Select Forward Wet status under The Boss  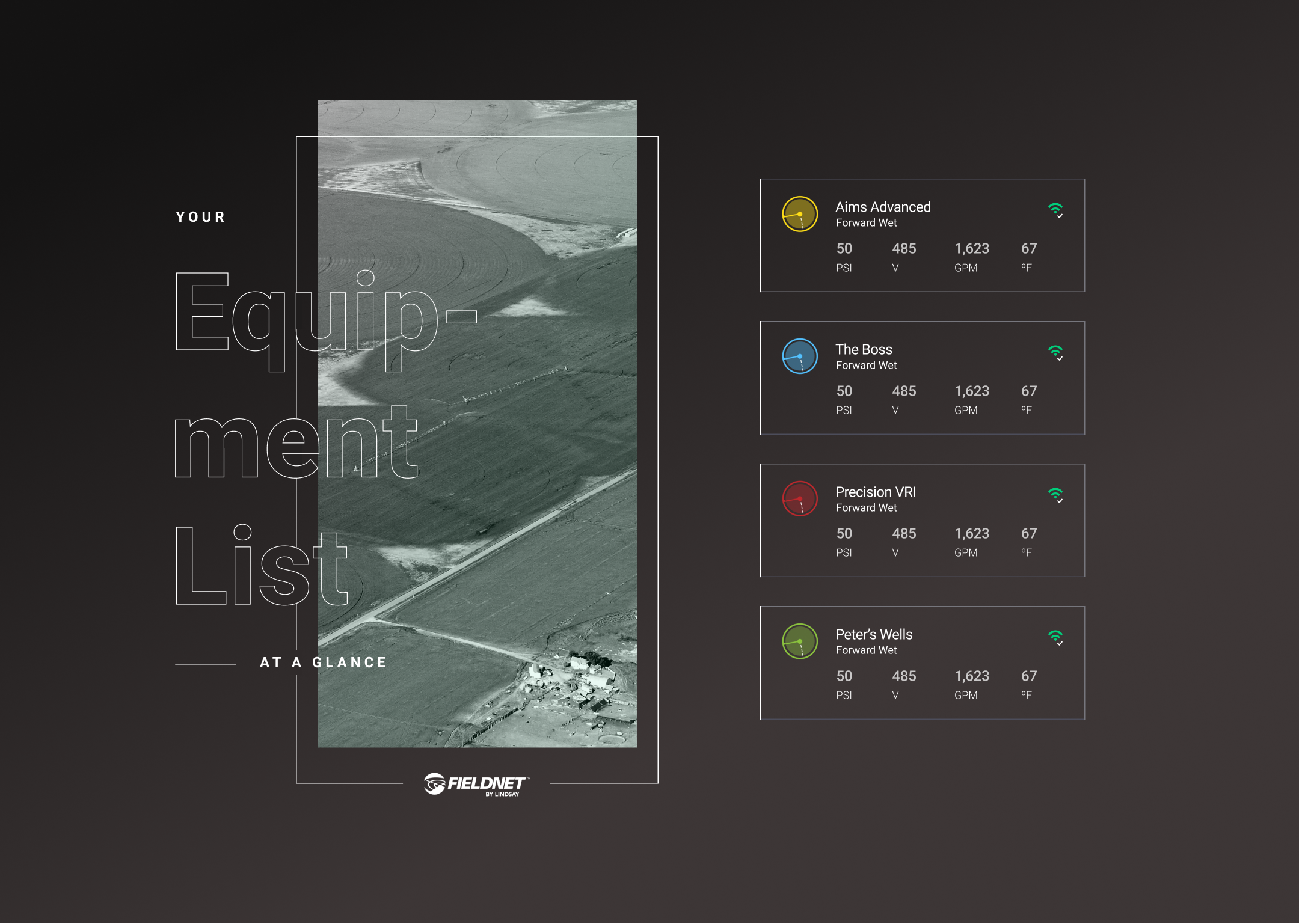click(866, 366)
